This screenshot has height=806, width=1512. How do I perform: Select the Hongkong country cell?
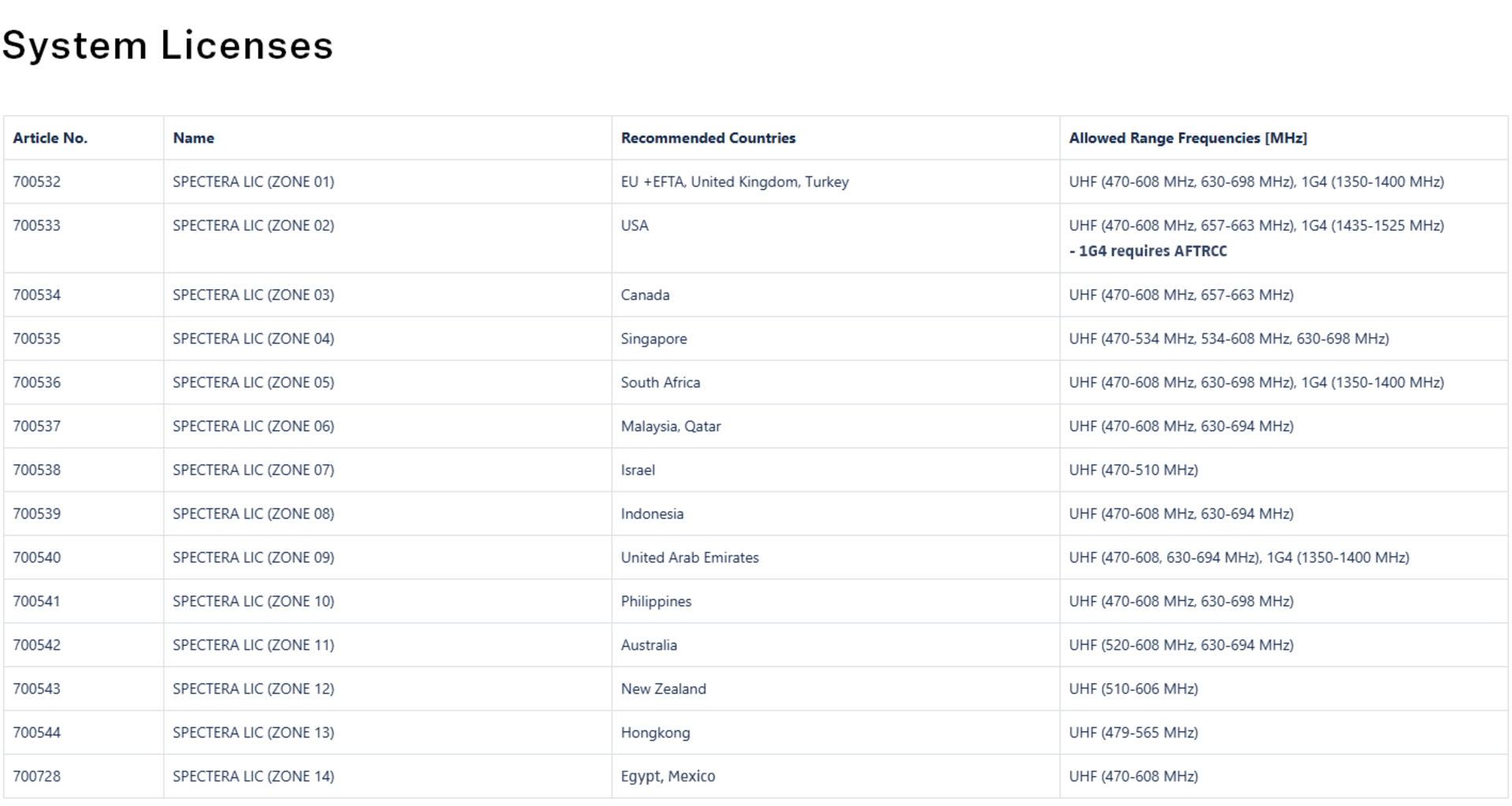point(655,733)
